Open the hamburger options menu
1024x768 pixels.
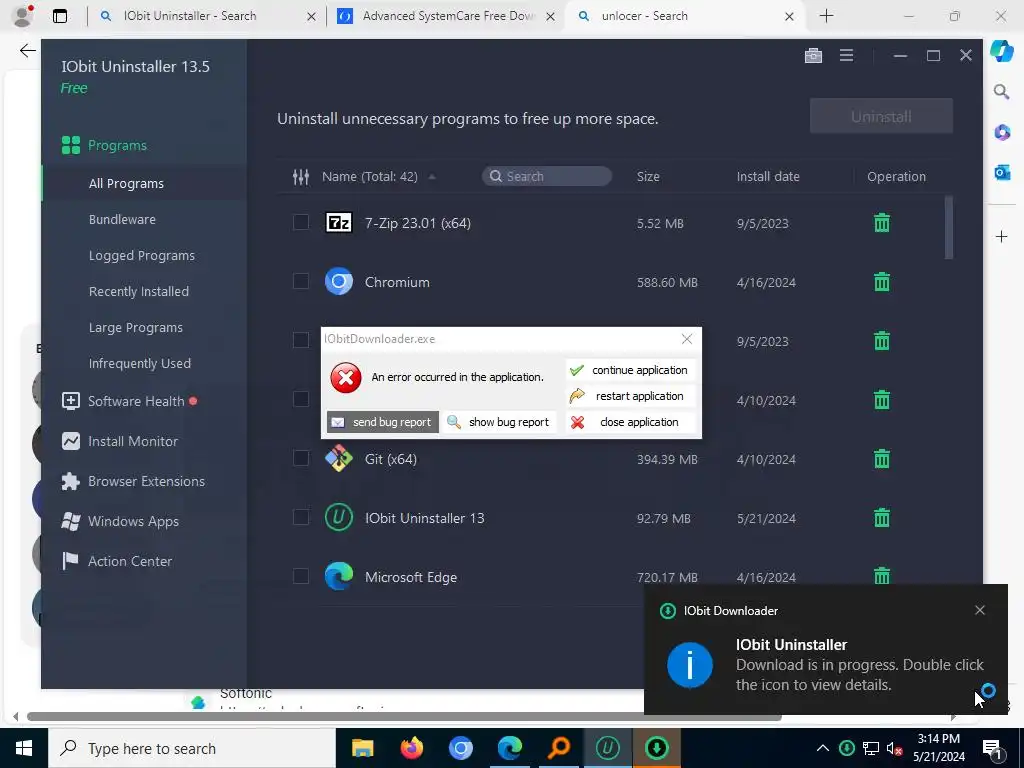[x=846, y=56]
